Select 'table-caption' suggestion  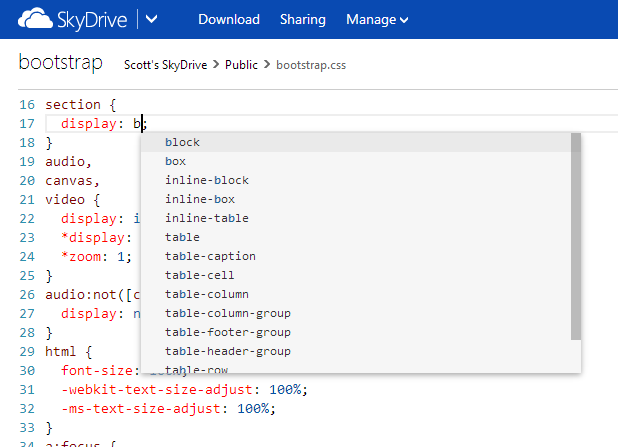[x=356, y=256]
